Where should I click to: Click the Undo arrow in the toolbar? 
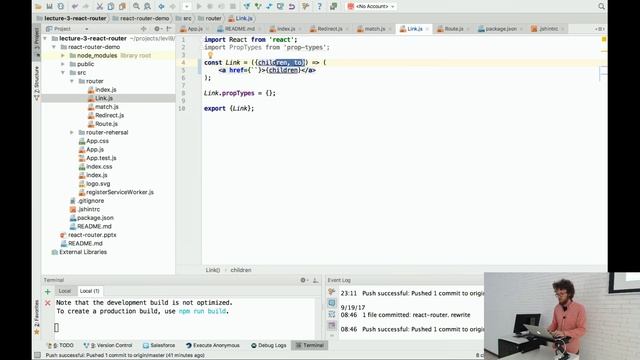pyautogui.click(x=75, y=6)
